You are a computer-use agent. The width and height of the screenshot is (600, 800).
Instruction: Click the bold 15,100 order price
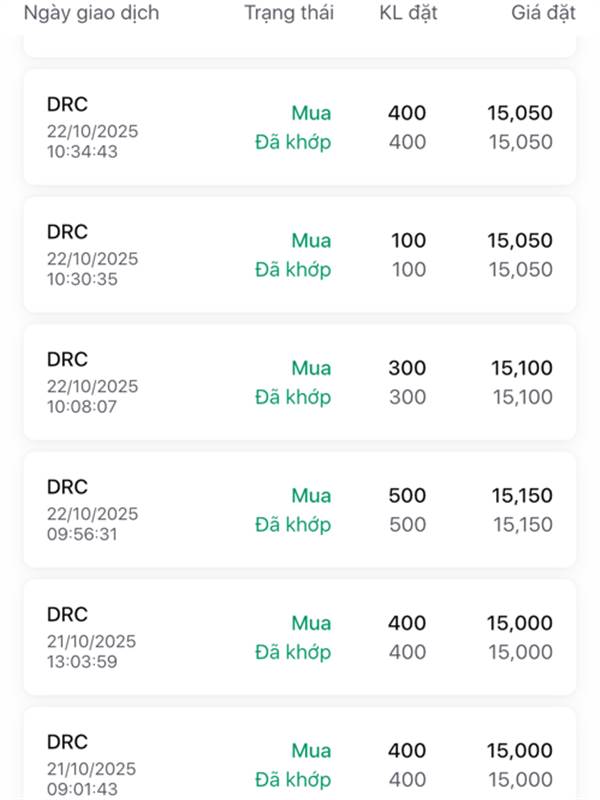coord(521,368)
